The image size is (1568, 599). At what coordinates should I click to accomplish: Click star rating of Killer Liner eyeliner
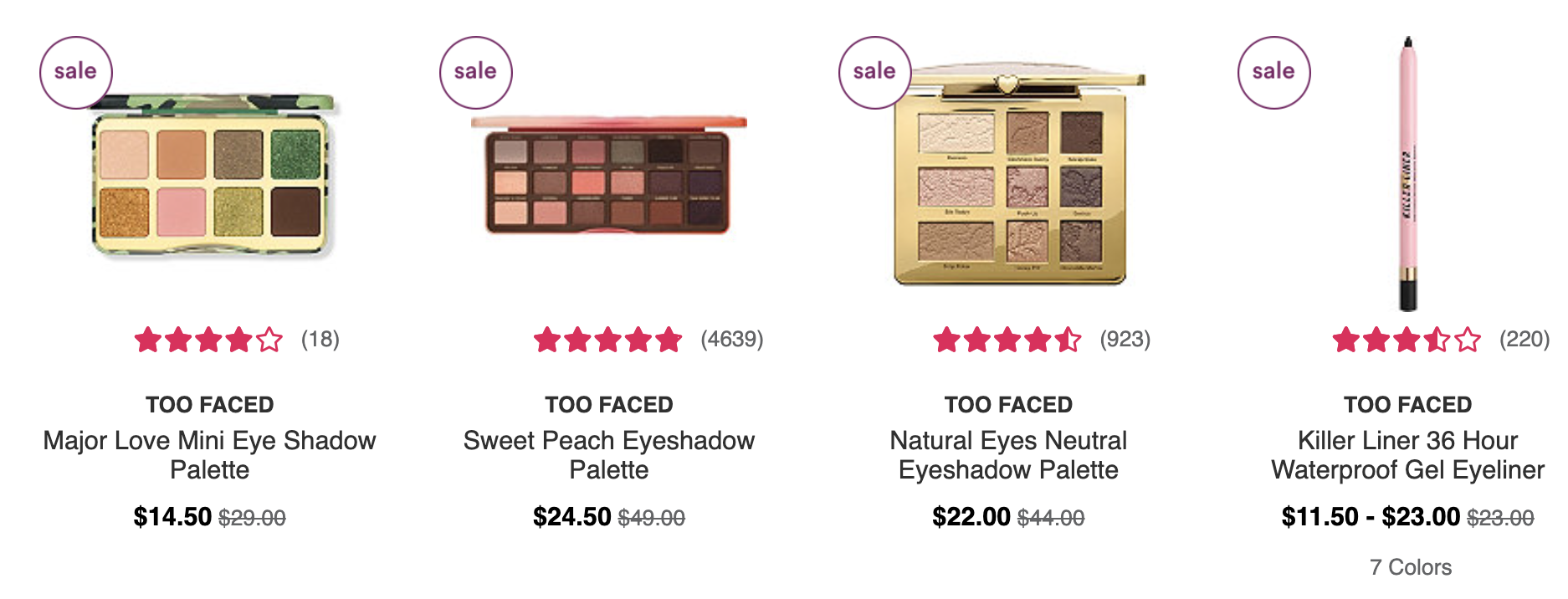(x=1407, y=340)
